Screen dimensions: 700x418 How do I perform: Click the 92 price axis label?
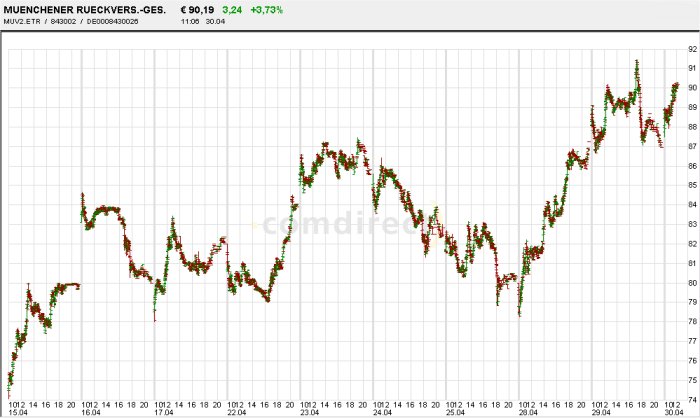[x=692, y=49]
